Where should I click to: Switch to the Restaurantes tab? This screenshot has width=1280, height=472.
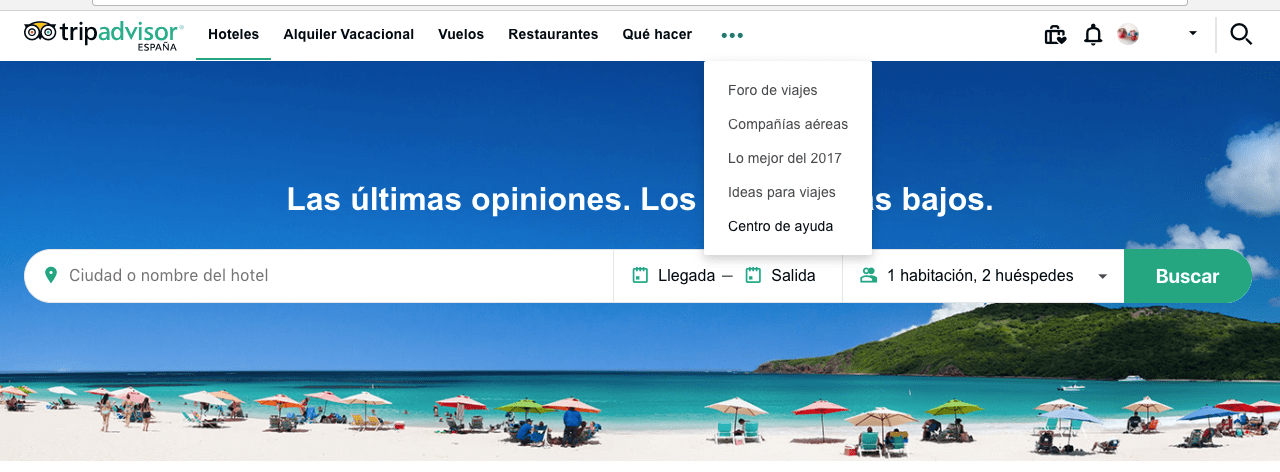[x=553, y=34]
